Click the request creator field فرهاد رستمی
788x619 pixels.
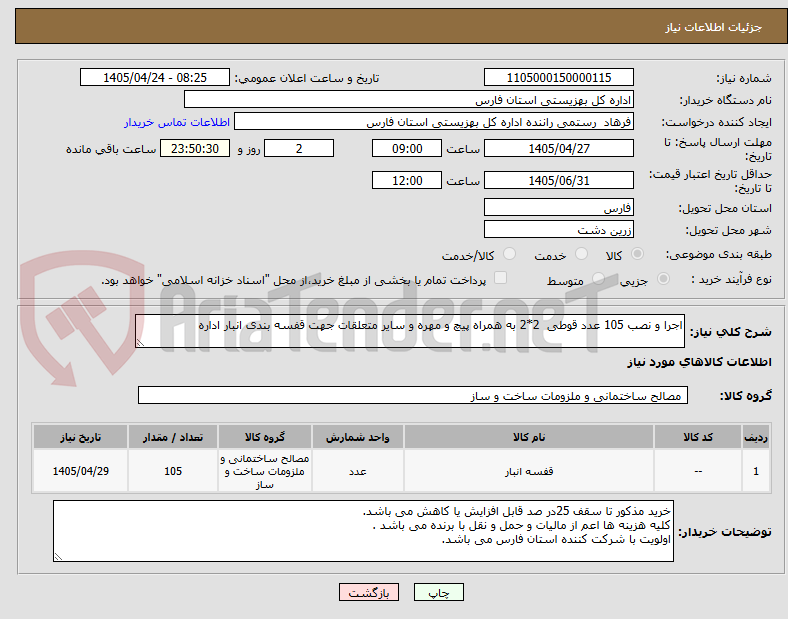point(434,122)
